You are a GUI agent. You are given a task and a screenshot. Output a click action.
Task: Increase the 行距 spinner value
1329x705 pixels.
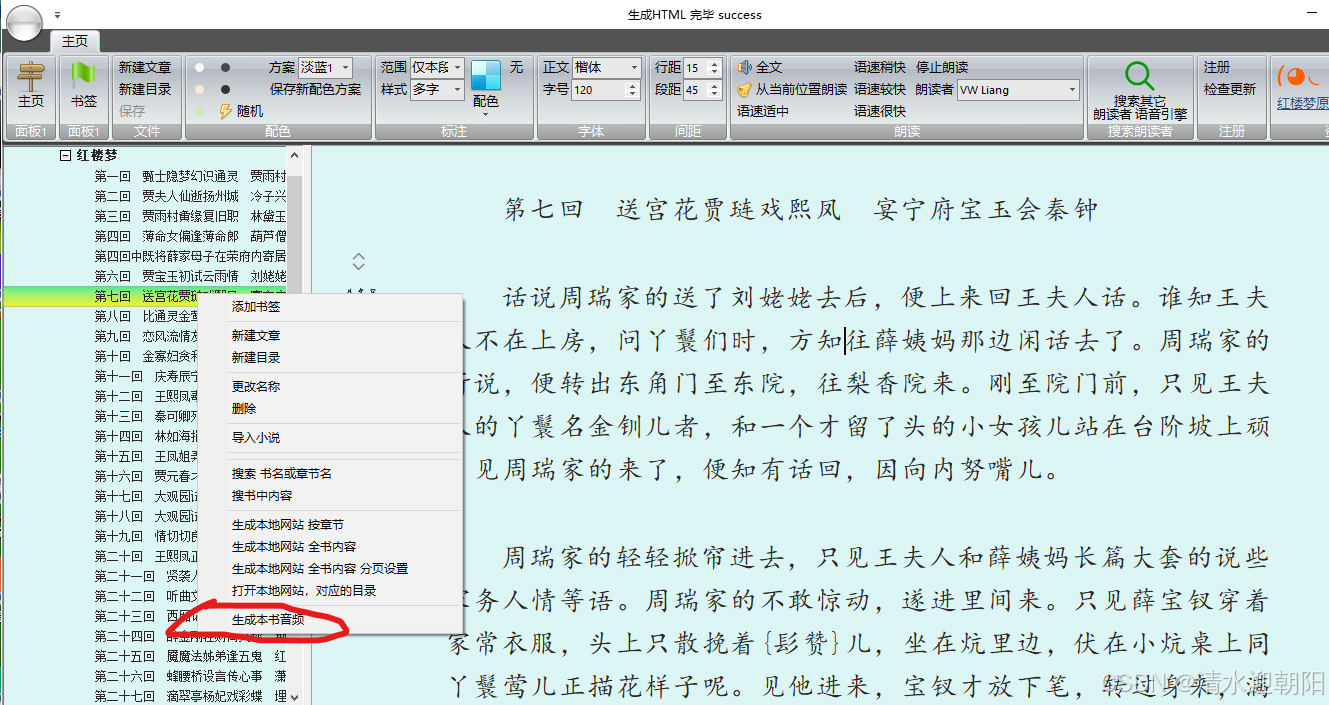[714, 63]
